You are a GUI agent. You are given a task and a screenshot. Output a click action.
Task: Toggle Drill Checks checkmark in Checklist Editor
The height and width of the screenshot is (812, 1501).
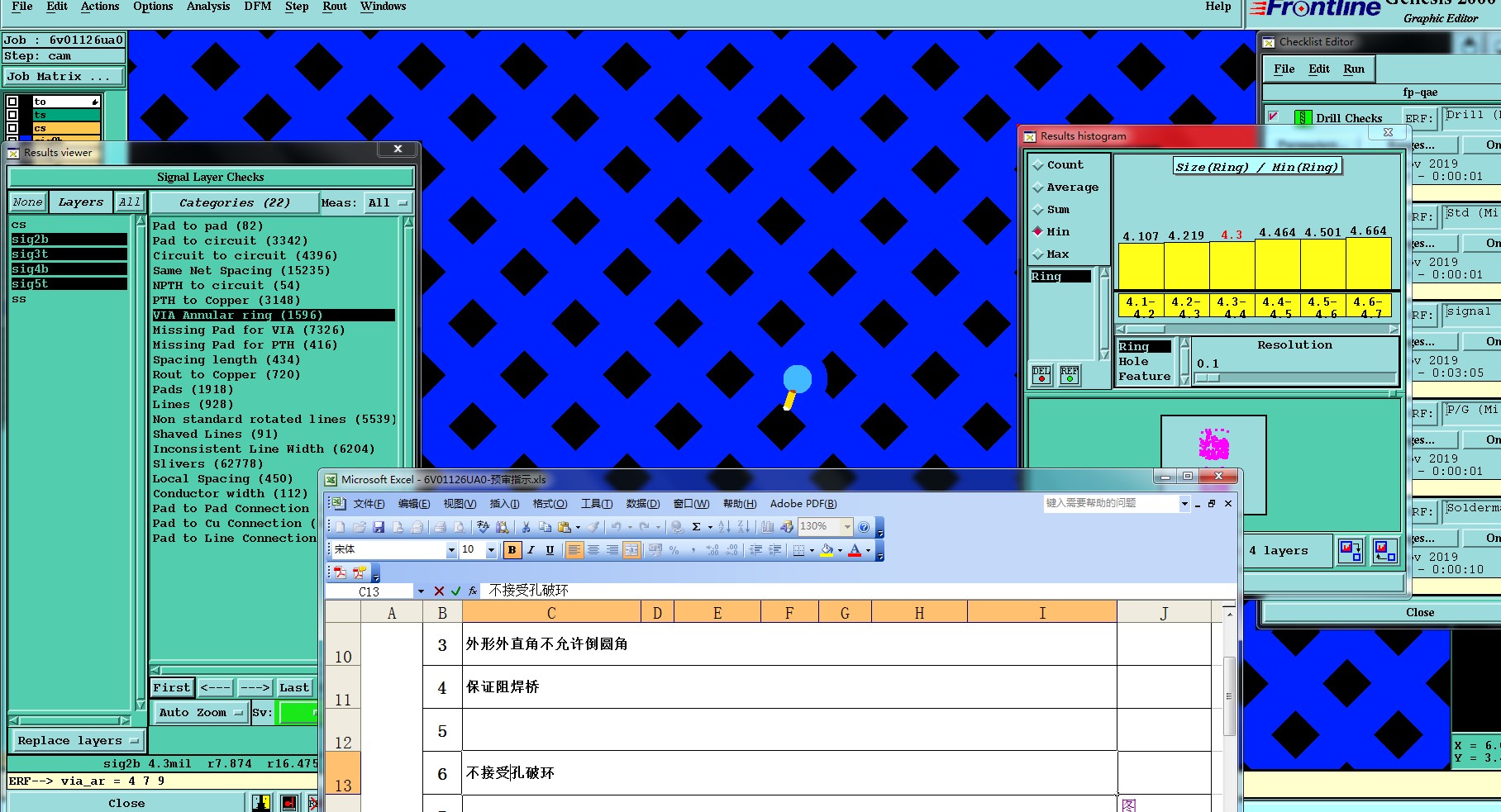click(1274, 116)
